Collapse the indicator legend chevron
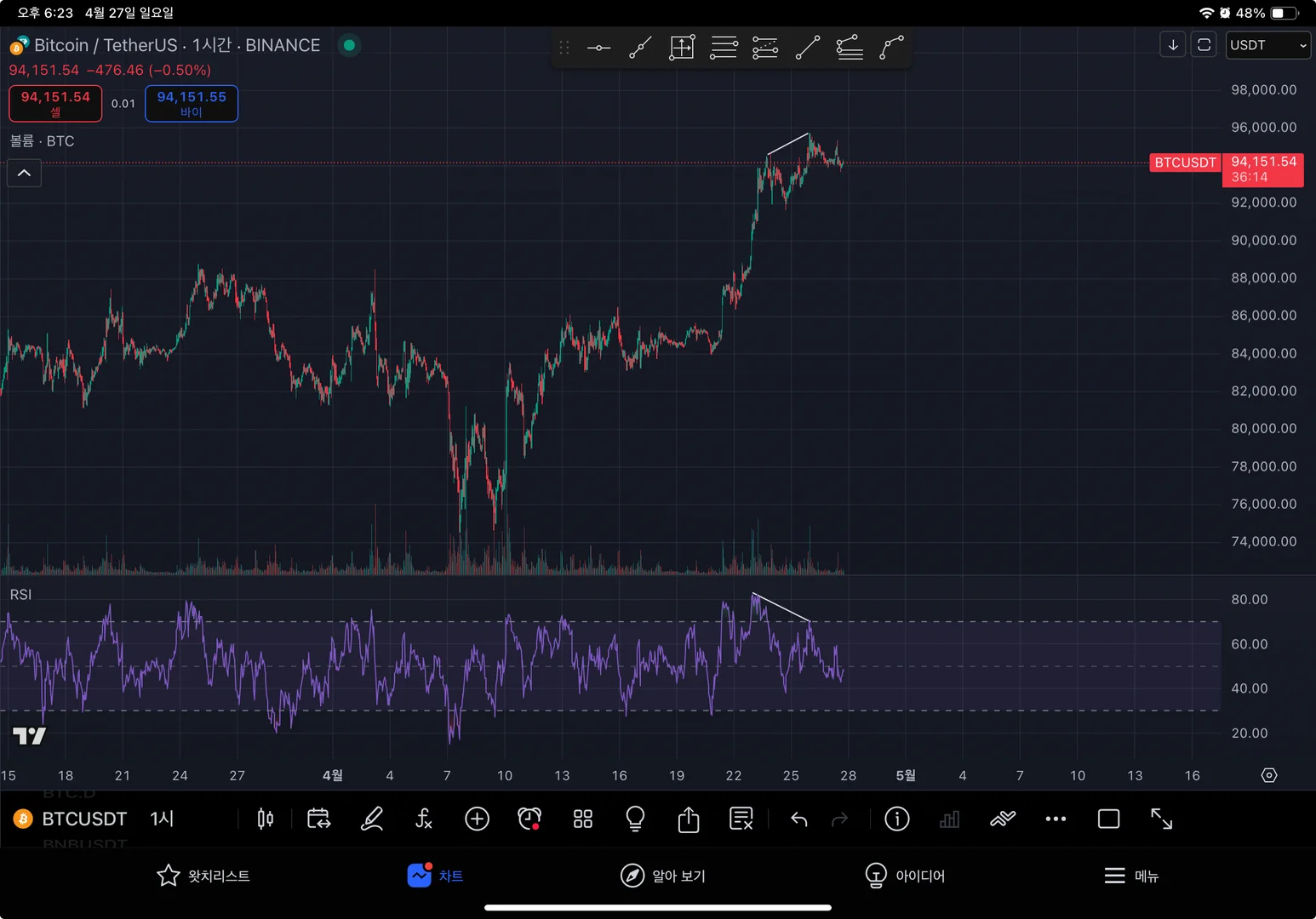 click(25, 174)
